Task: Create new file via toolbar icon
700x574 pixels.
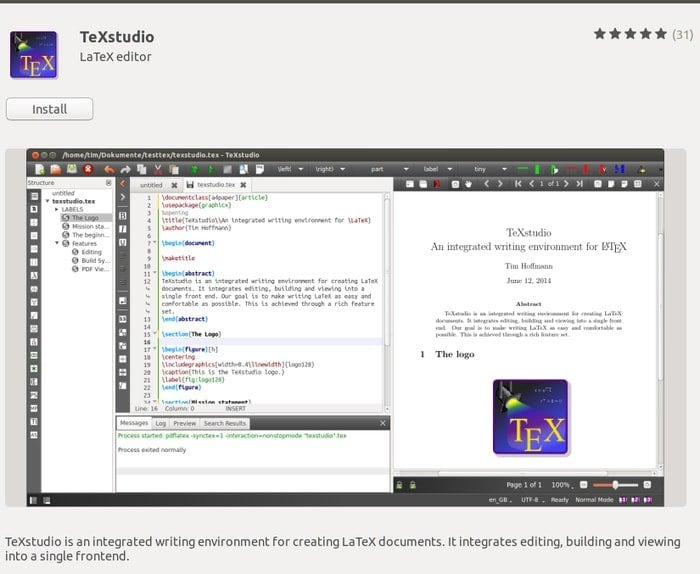Action: [x=40, y=169]
